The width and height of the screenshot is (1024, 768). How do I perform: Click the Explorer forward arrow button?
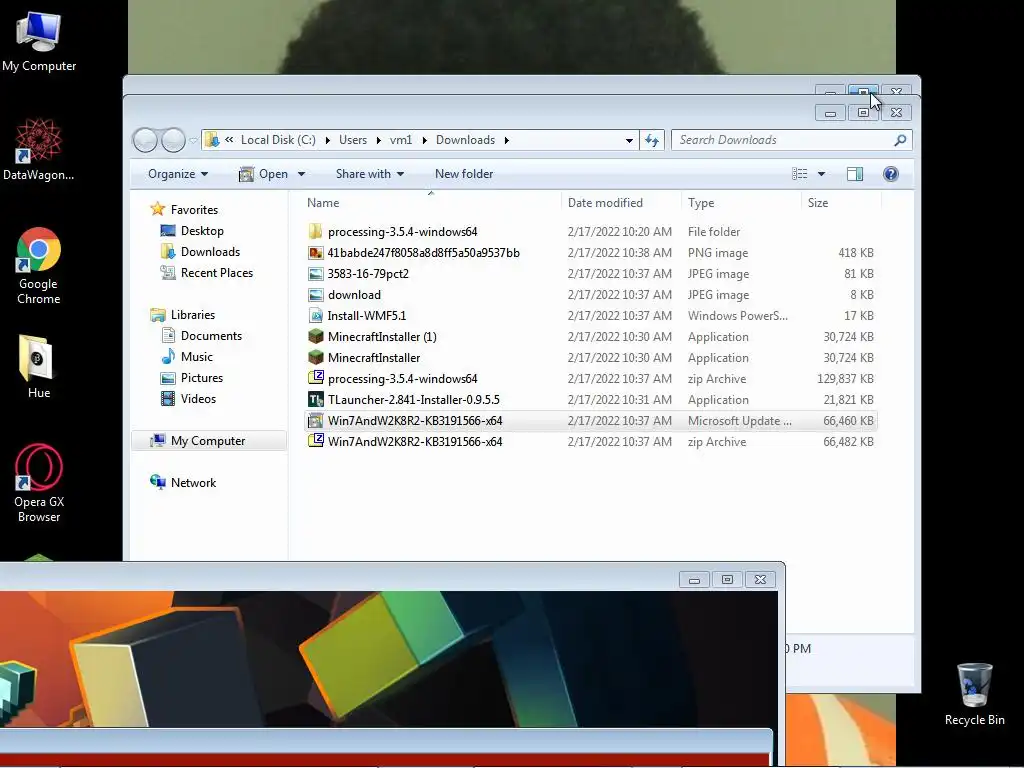[173, 140]
